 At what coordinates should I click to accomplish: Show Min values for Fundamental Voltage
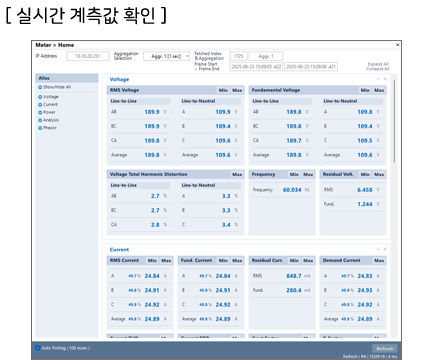coord(365,90)
